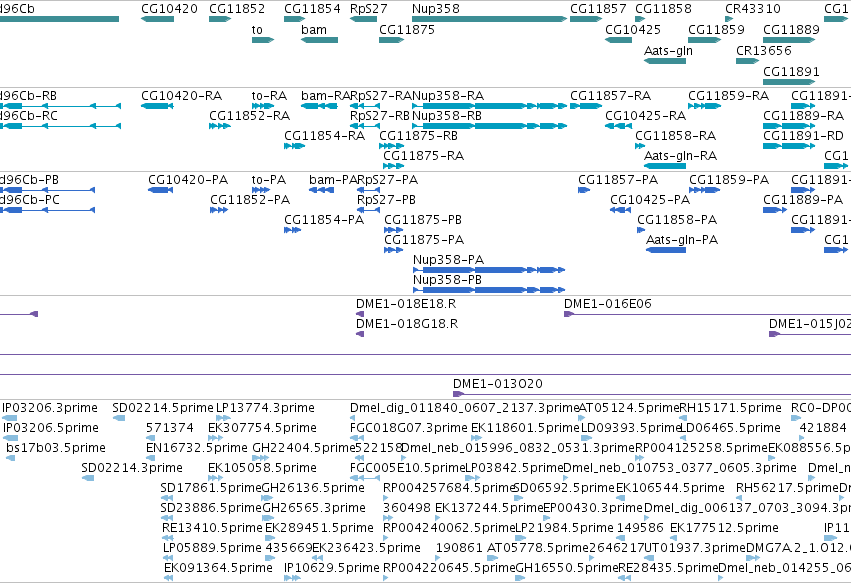851x583 pixels.
Task: Select transcript Nup358-RB
Action: pyautogui.click(x=490, y=126)
